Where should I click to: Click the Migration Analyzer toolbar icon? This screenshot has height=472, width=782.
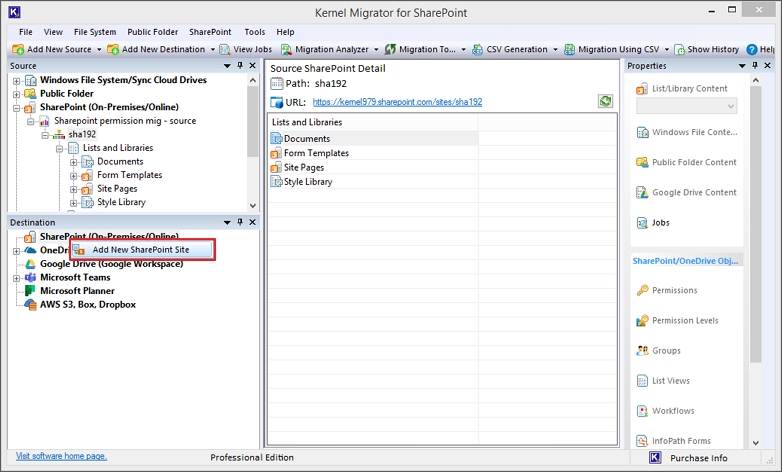click(x=286, y=49)
